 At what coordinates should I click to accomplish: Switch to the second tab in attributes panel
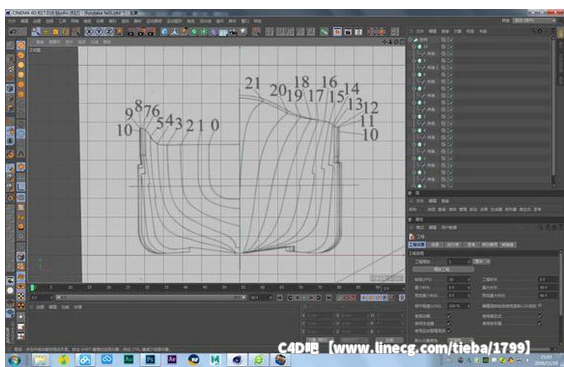point(435,245)
